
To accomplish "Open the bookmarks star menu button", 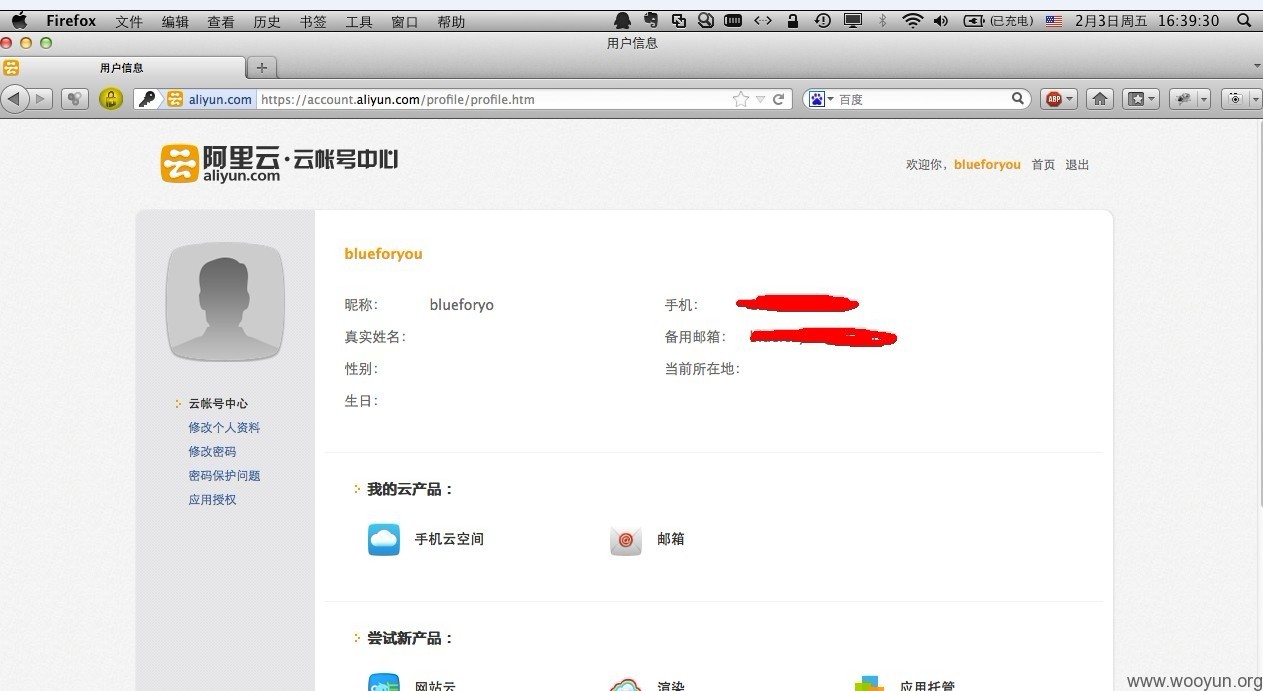I will point(1140,99).
